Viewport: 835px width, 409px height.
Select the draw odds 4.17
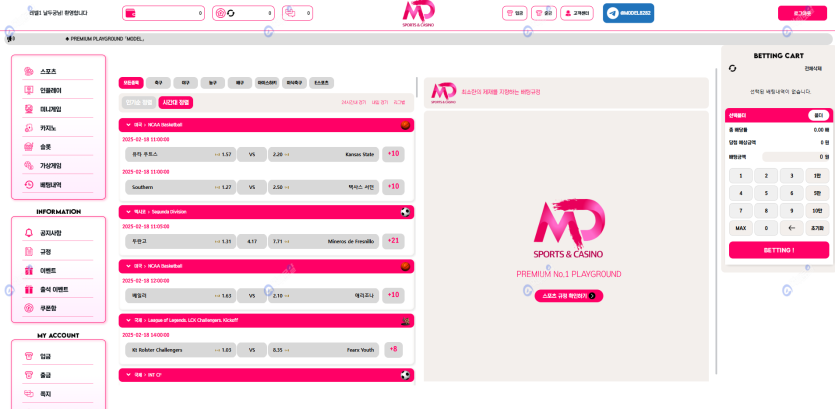click(252, 241)
